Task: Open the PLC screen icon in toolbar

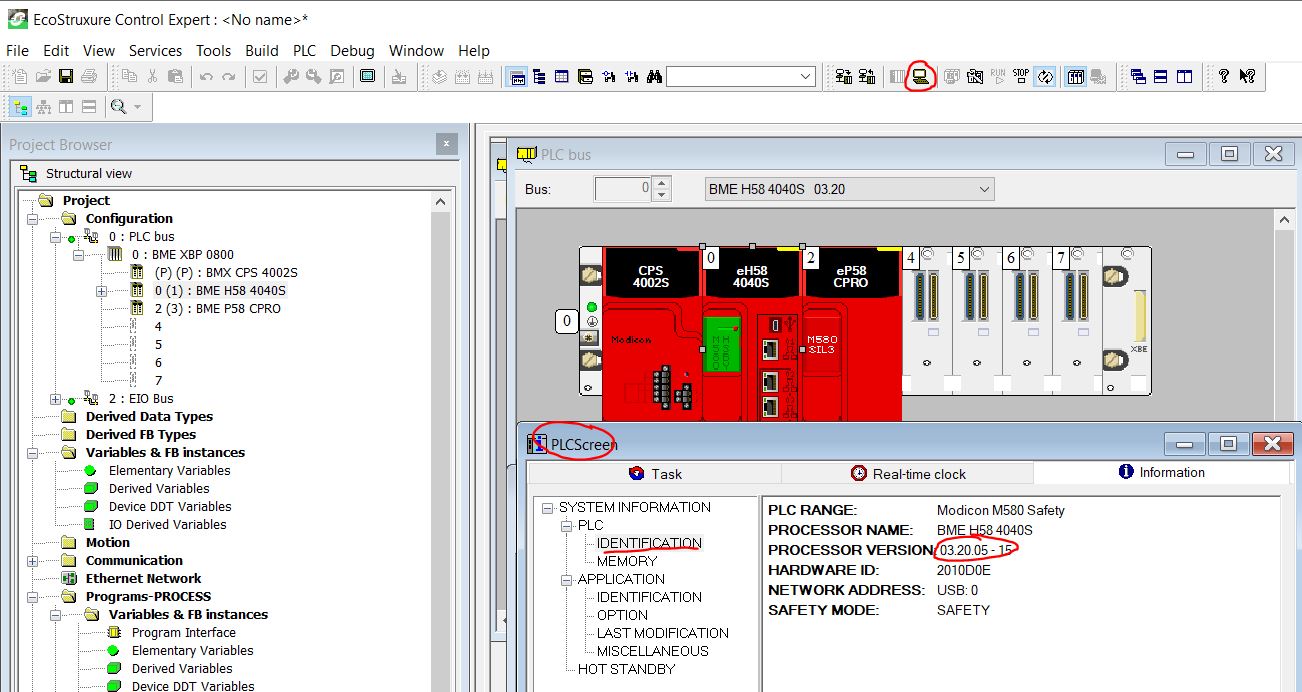Action: tap(921, 76)
